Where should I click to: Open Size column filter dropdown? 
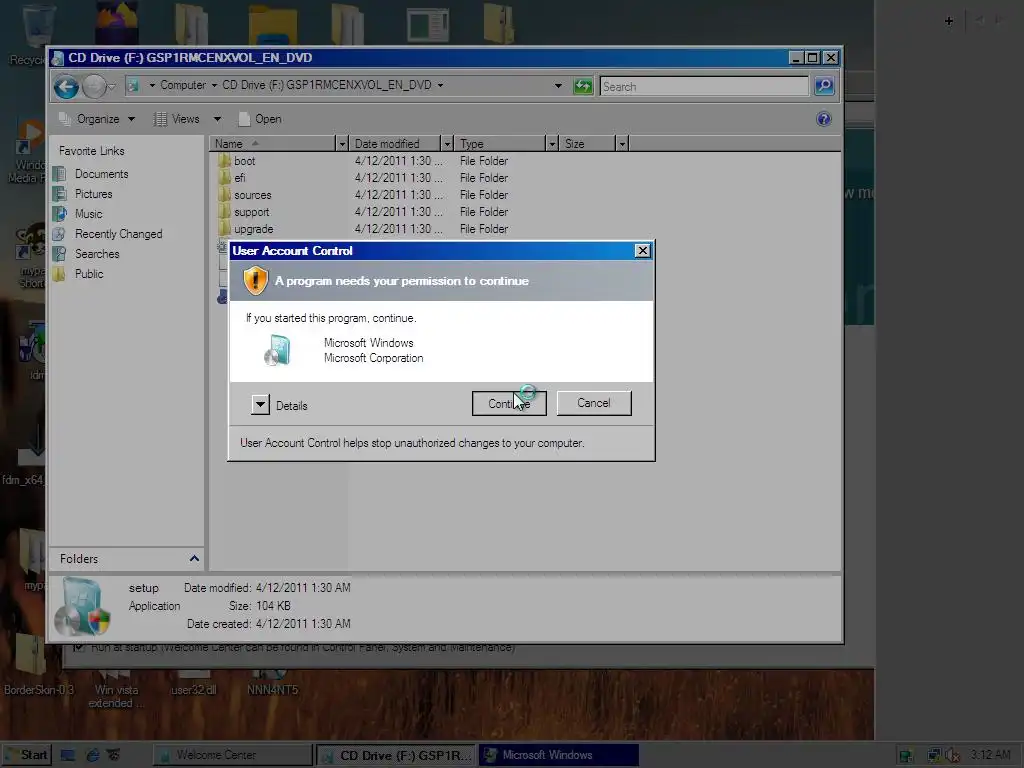622,144
